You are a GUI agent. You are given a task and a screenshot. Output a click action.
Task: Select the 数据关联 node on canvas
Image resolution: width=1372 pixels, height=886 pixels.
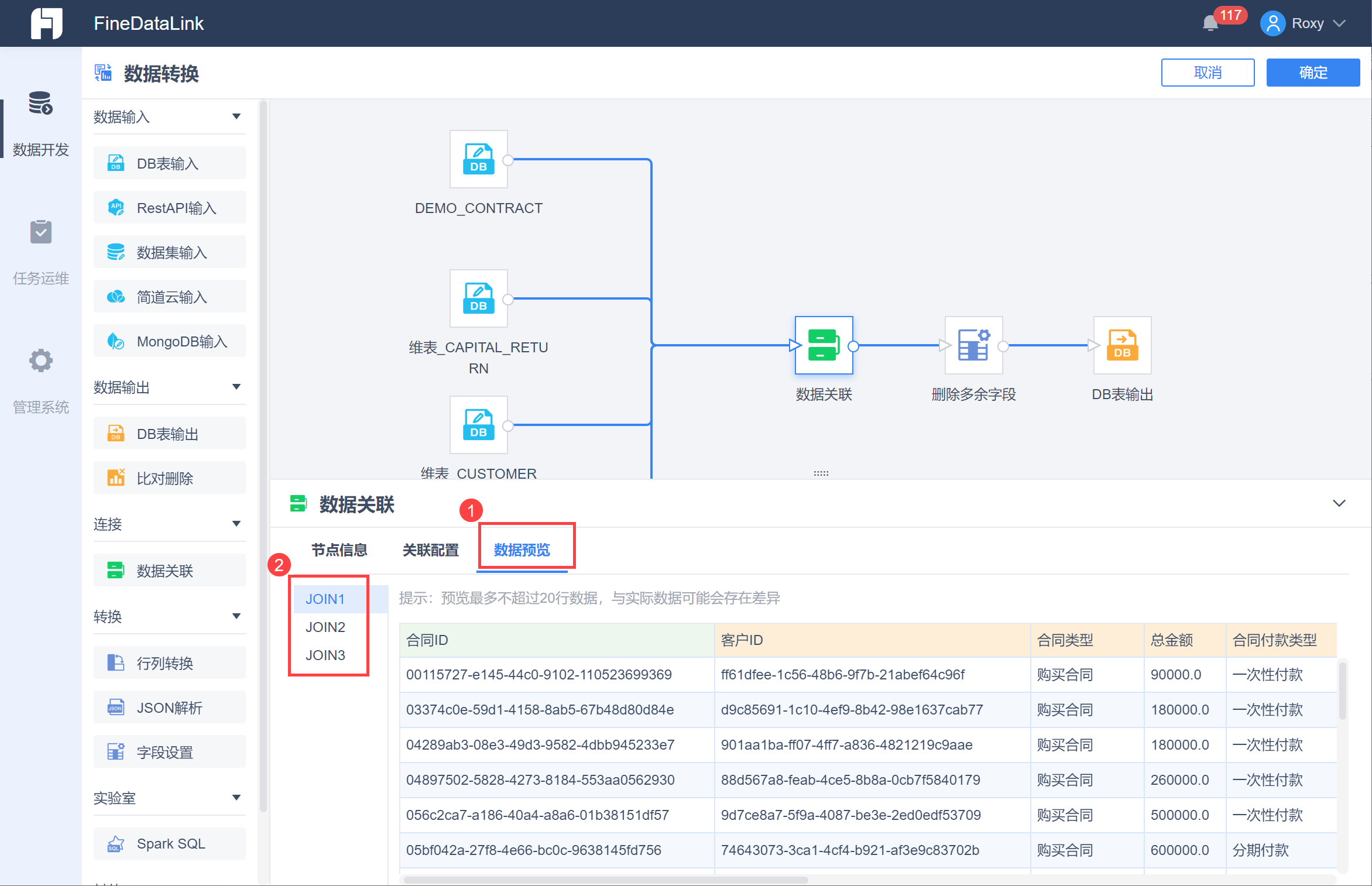point(824,345)
